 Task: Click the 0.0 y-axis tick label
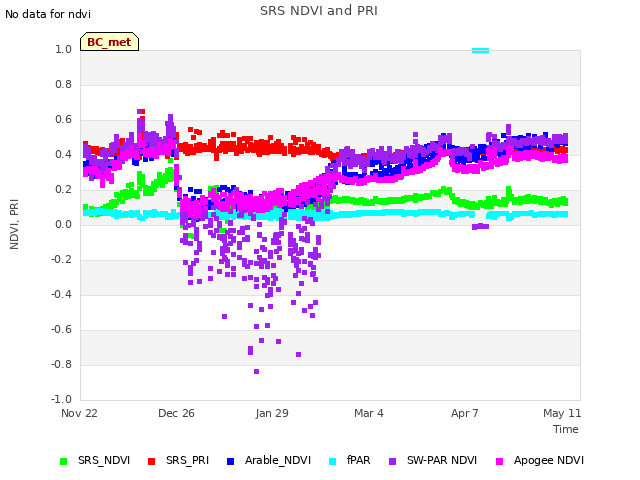point(63,224)
